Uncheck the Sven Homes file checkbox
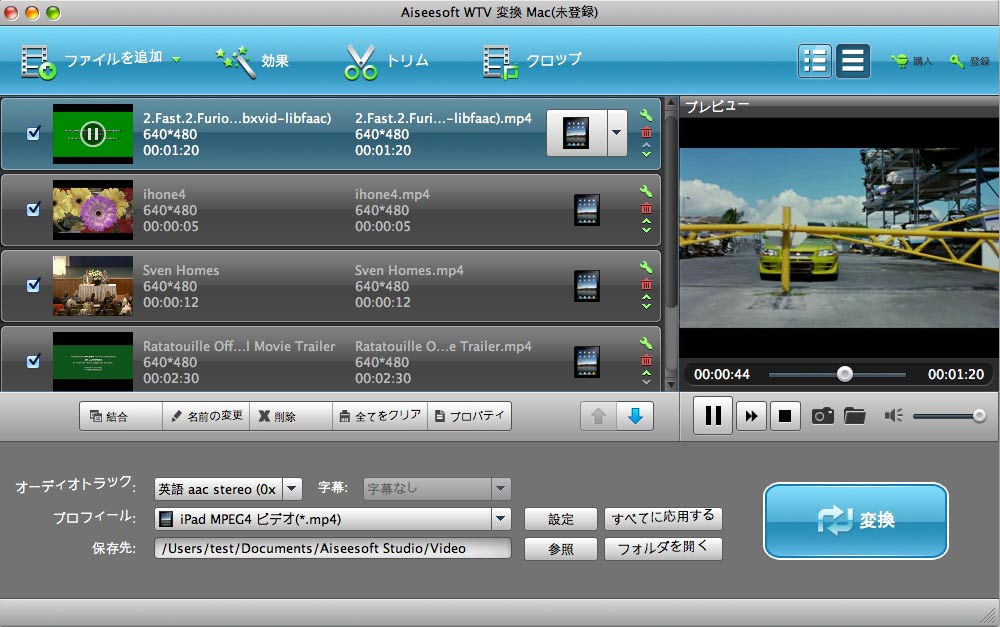Screen dimensions: 1000x627 [33, 285]
